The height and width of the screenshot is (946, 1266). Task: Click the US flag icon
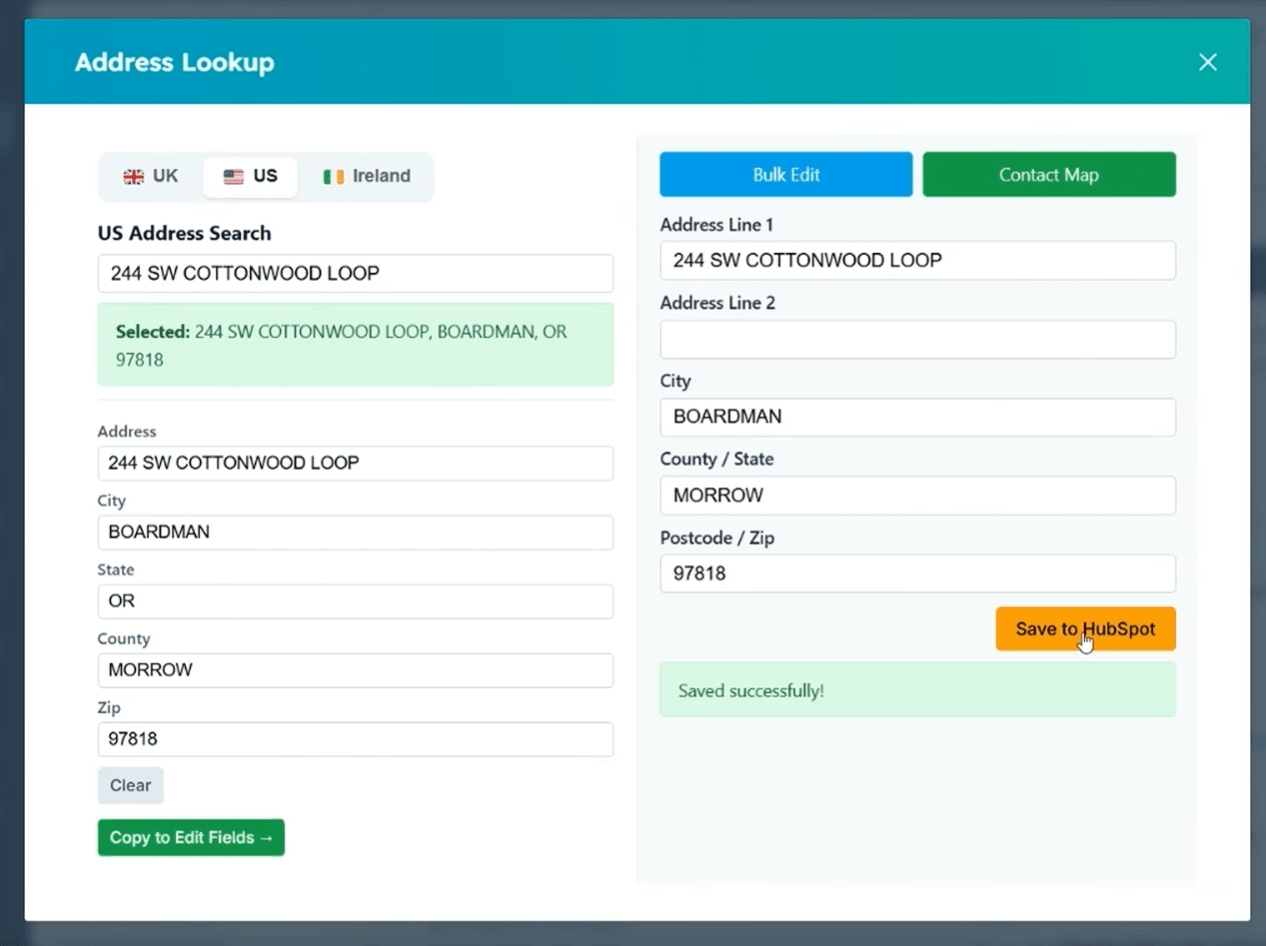point(233,177)
